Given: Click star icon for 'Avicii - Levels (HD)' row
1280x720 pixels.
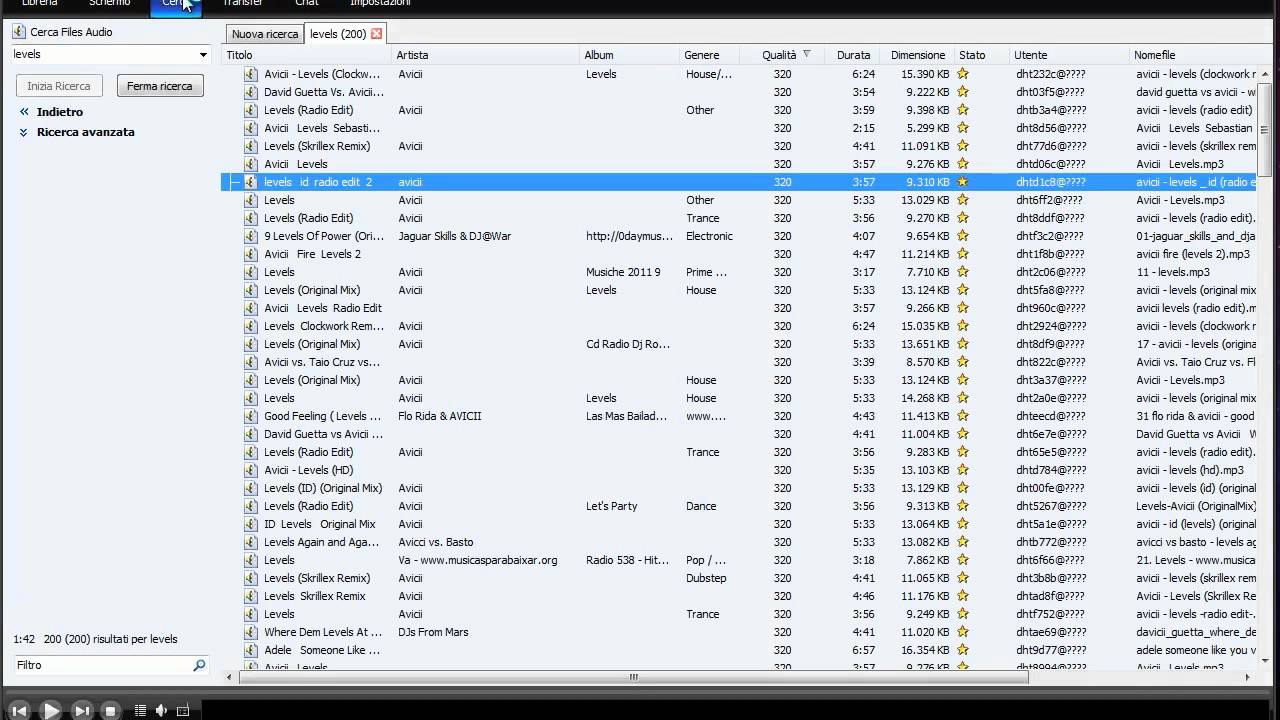Looking at the screenshot, I should click(963, 470).
